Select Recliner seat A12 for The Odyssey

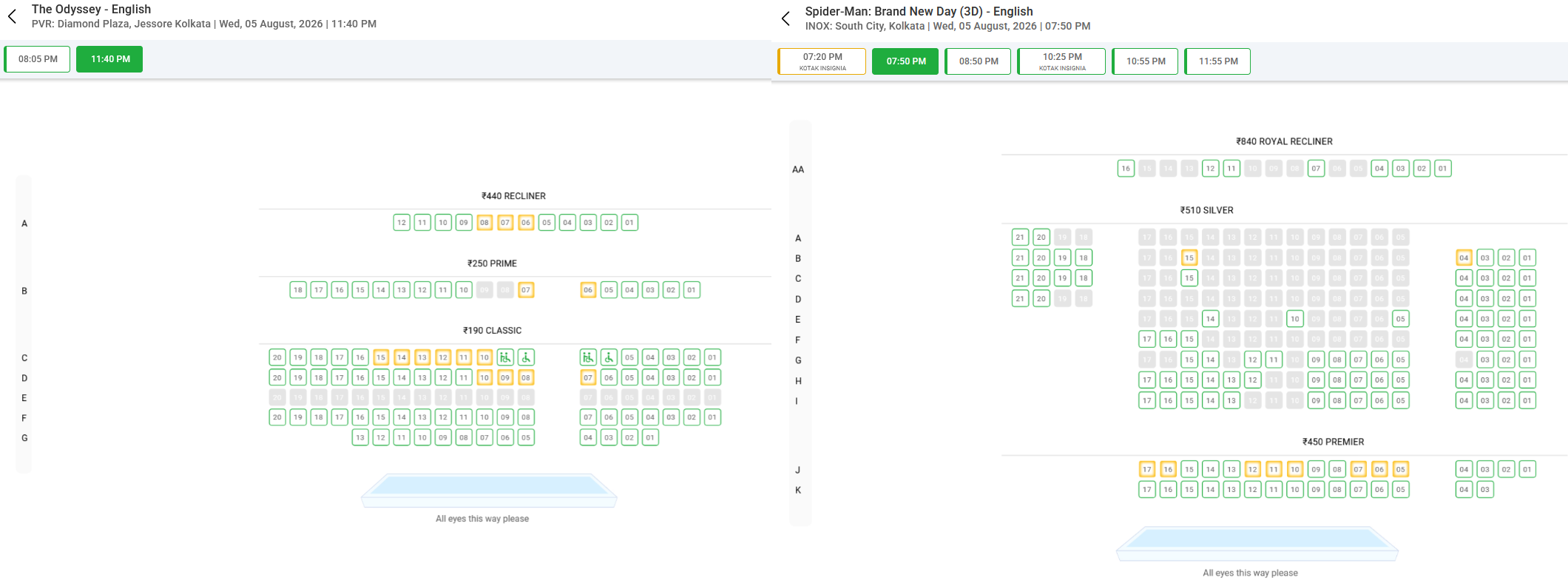pyautogui.click(x=402, y=223)
